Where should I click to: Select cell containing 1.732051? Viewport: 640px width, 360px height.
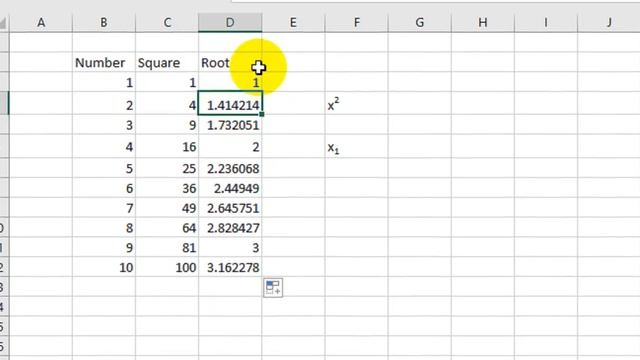[230, 125]
